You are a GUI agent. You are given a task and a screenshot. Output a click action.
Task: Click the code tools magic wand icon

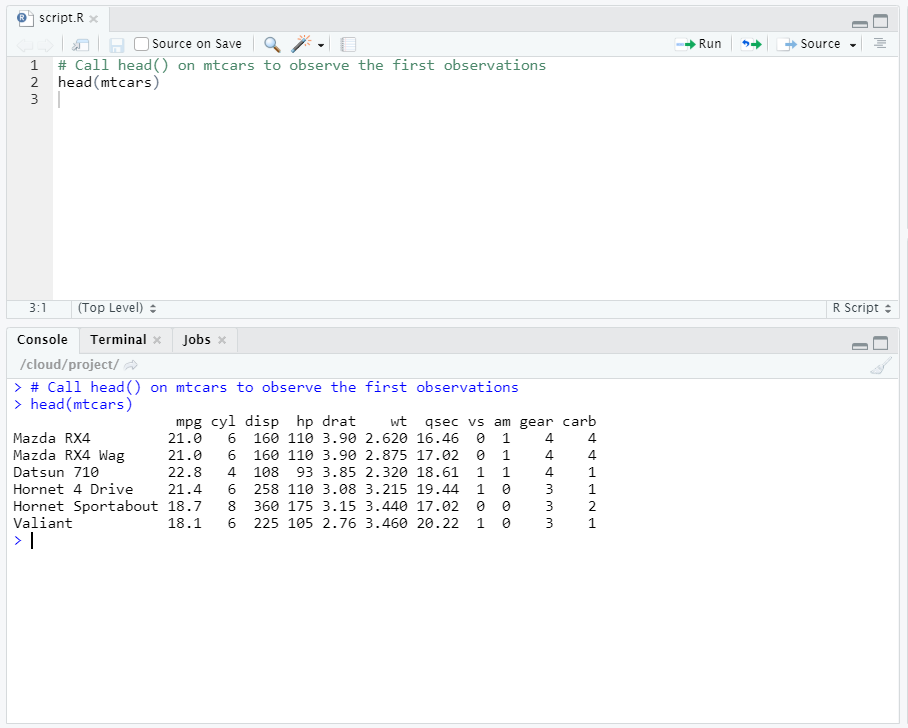pyautogui.click(x=301, y=43)
